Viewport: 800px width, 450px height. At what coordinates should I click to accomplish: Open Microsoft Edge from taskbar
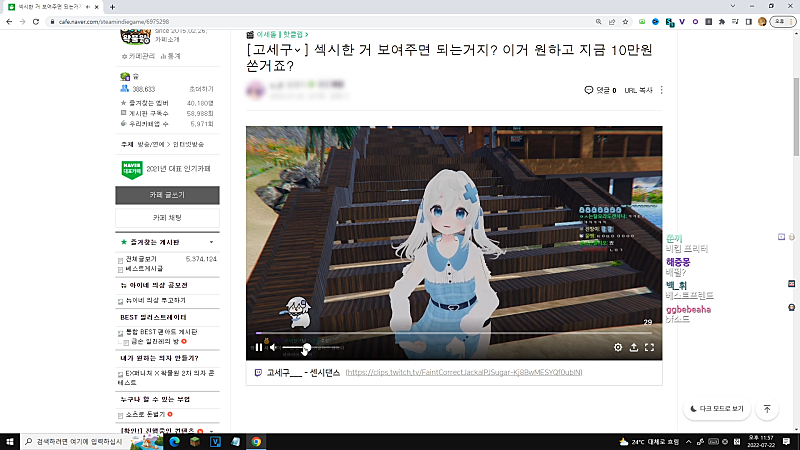click(174, 442)
